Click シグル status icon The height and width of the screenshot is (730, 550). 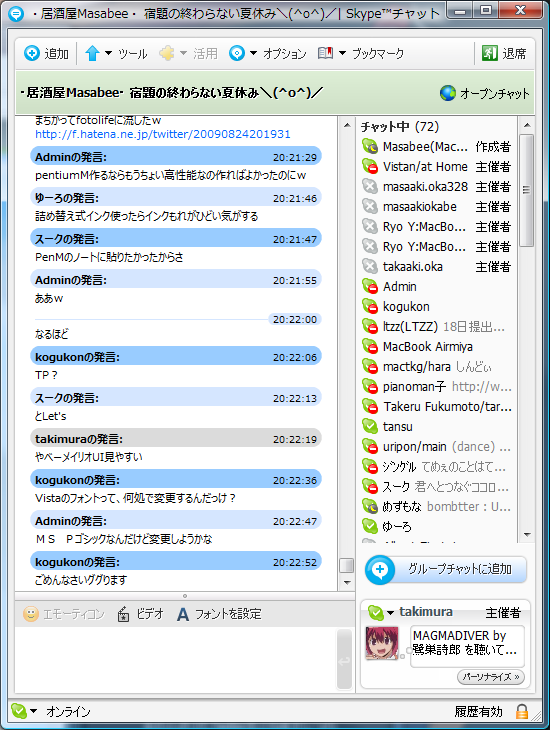tap(370, 467)
